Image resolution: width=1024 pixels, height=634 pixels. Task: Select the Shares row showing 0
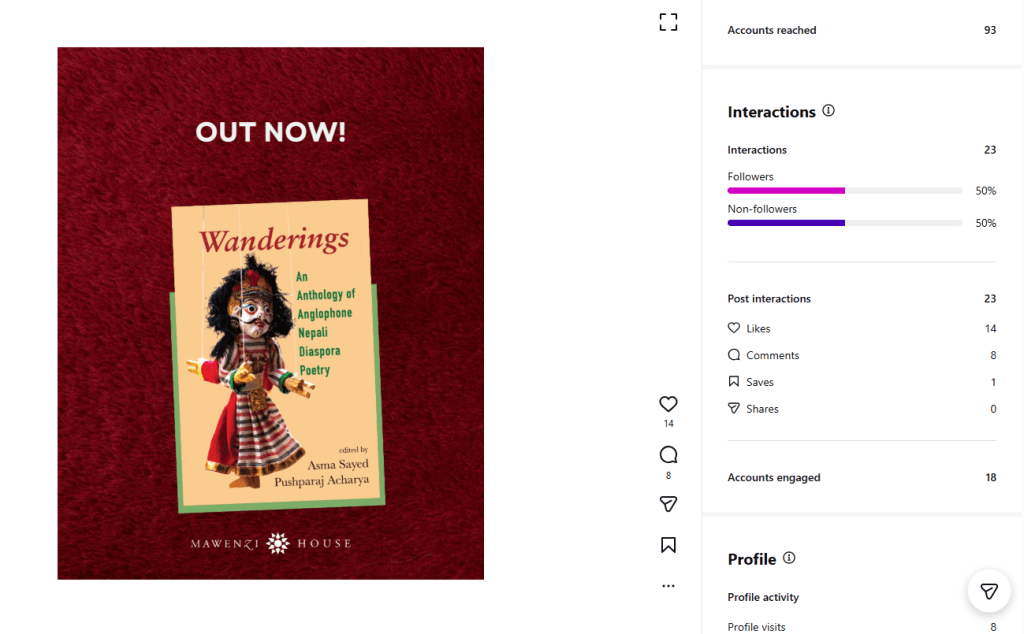pyautogui.click(x=861, y=409)
